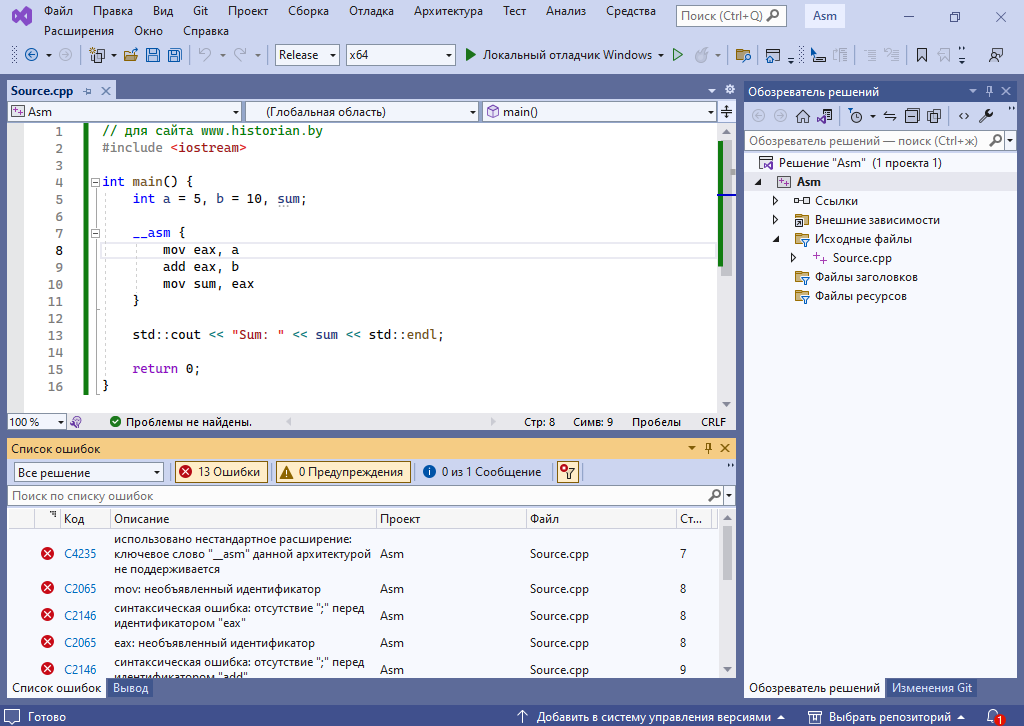
Task: Open the Отладка menu
Action: (370, 11)
